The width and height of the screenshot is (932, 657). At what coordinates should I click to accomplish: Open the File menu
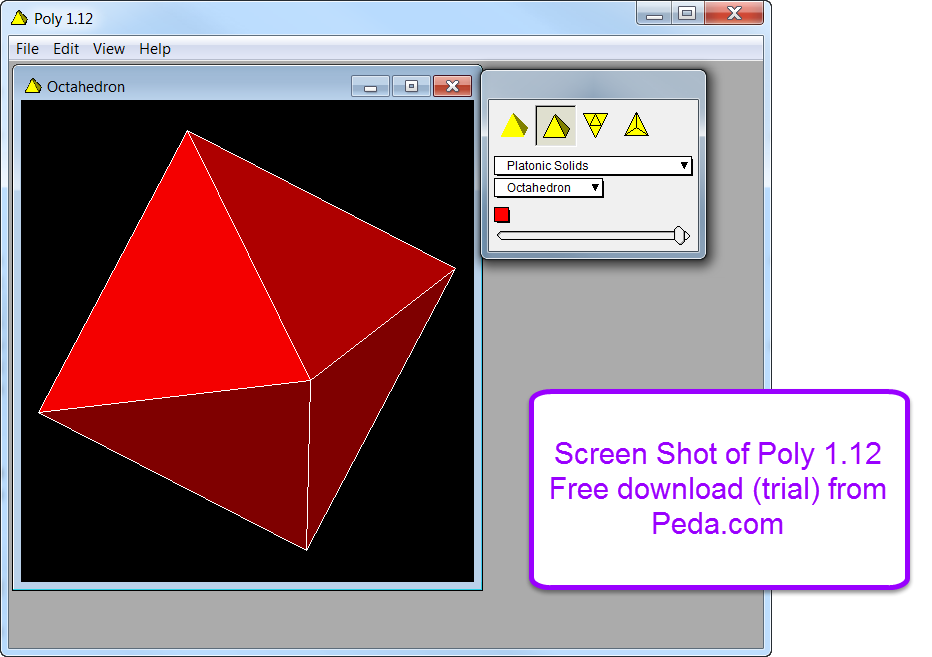point(27,49)
